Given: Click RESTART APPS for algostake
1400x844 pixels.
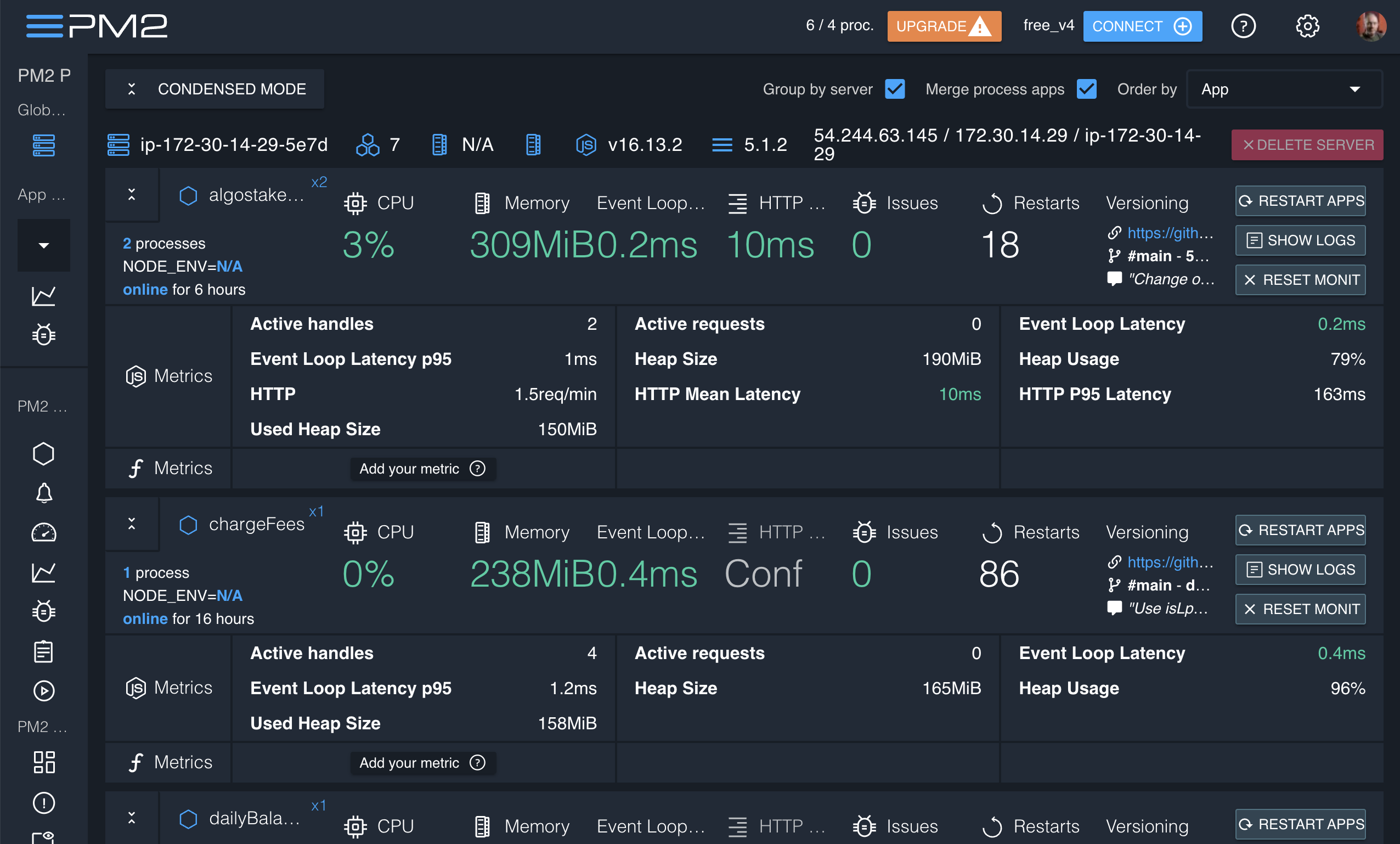Looking at the screenshot, I should (1300, 201).
